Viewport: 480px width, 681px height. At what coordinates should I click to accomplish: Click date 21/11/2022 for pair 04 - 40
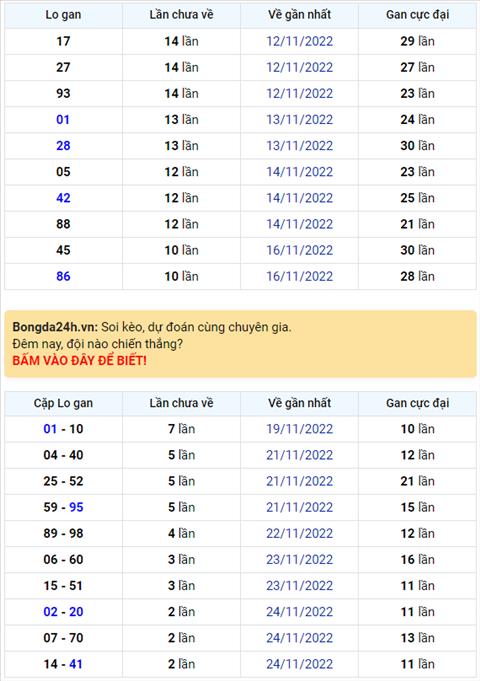point(300,455)
